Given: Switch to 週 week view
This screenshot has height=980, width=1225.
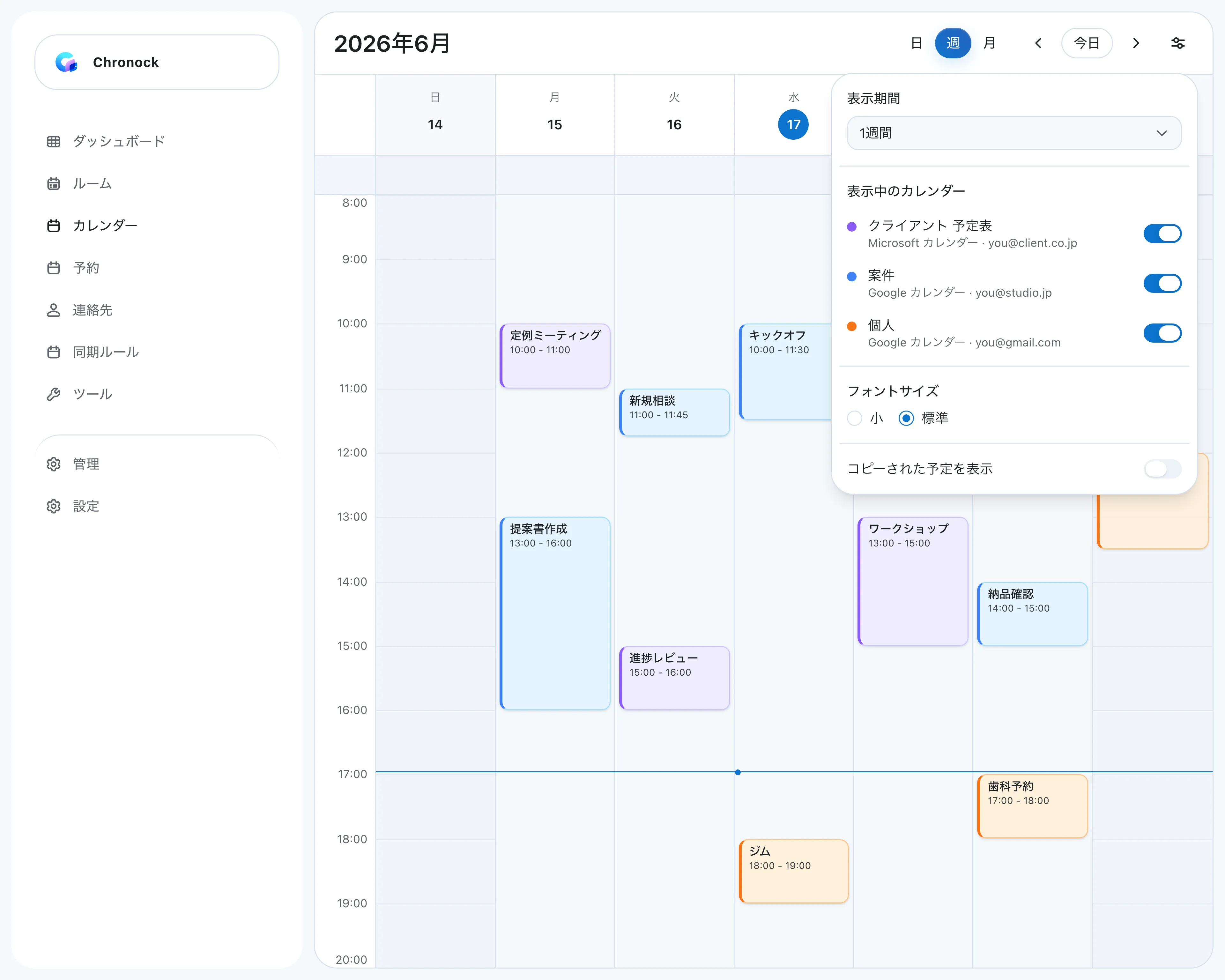Looking at the screenshot, I should click(953, 43).
